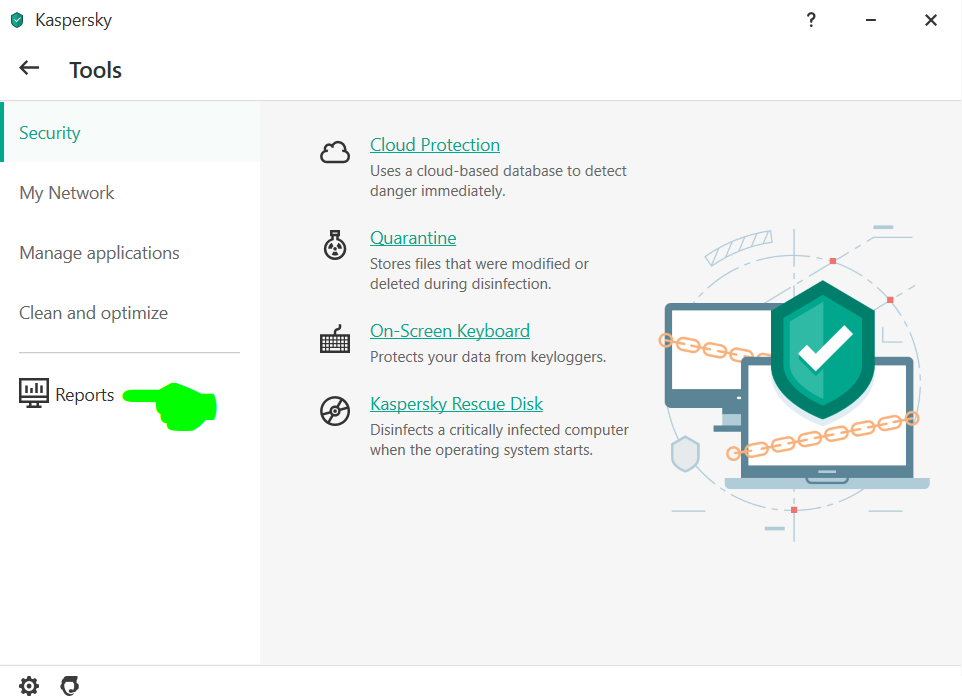The height and width of the screenshot is (696, 962).
Task: Open the support headset icon
Action: (70, 685)
